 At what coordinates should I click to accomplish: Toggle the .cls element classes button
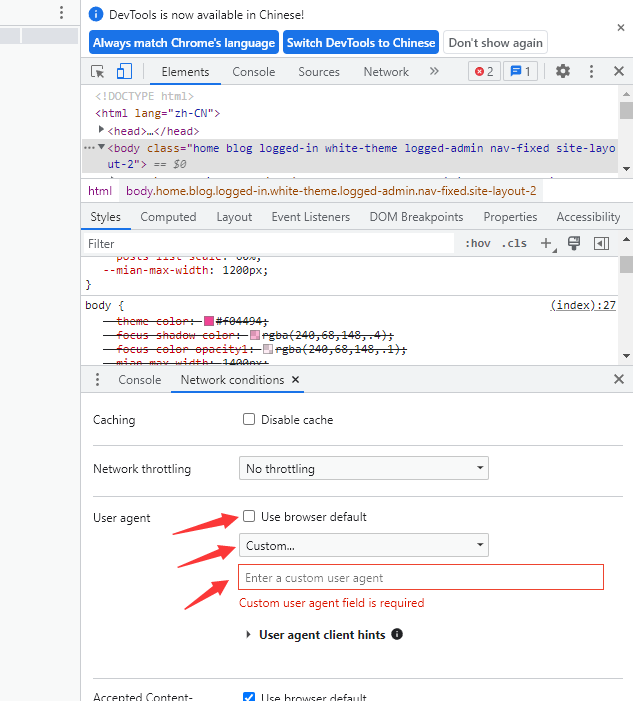click(x=514, y=243)
